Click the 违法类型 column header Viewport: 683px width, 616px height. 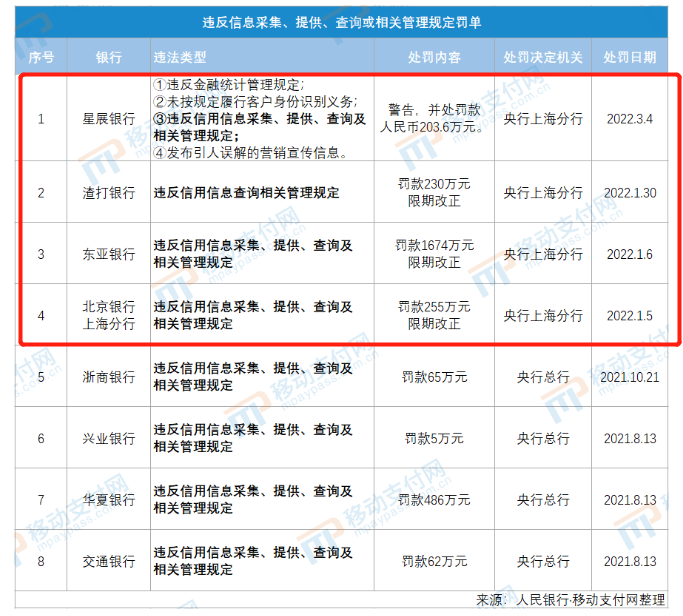(x=180, y=57)
